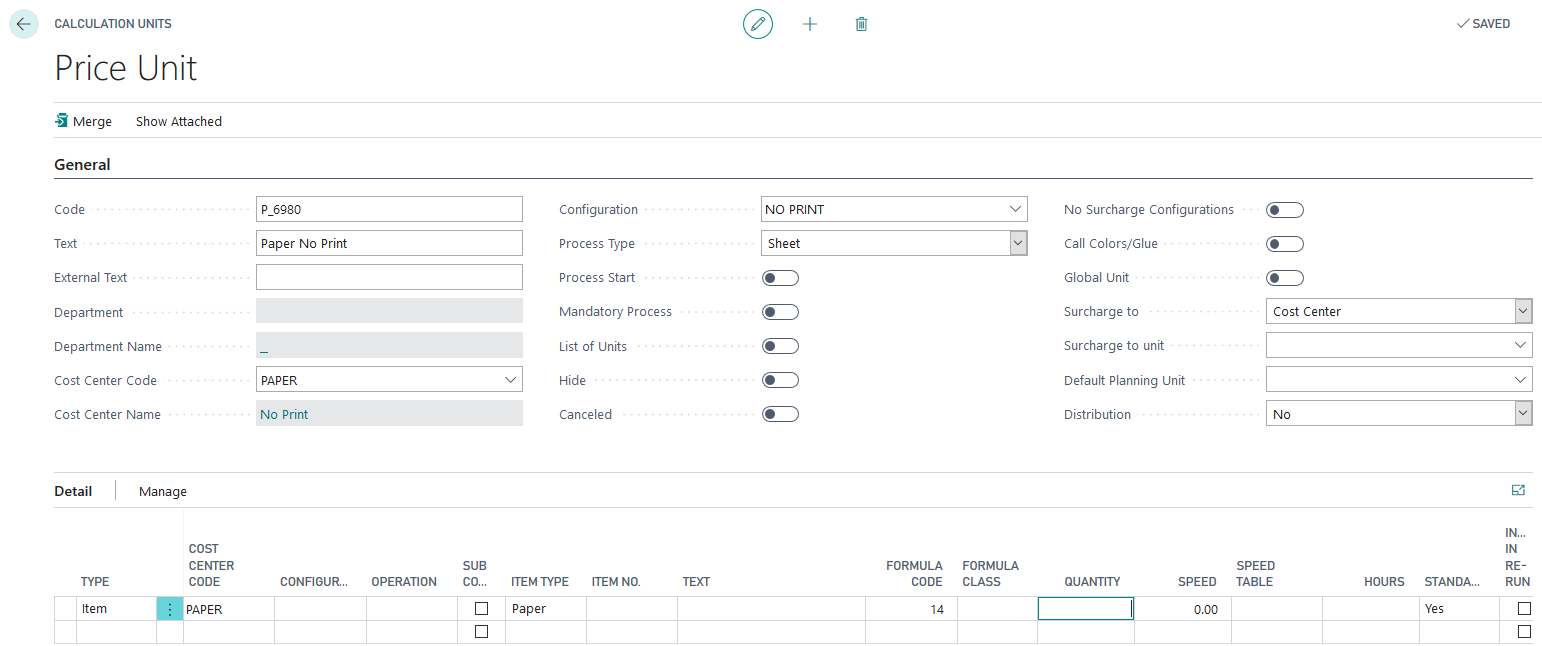Image resolution: width=1542 pixels, height=646 pixels.
Task: Click the pencil edit icon
Action: (758, 24)
